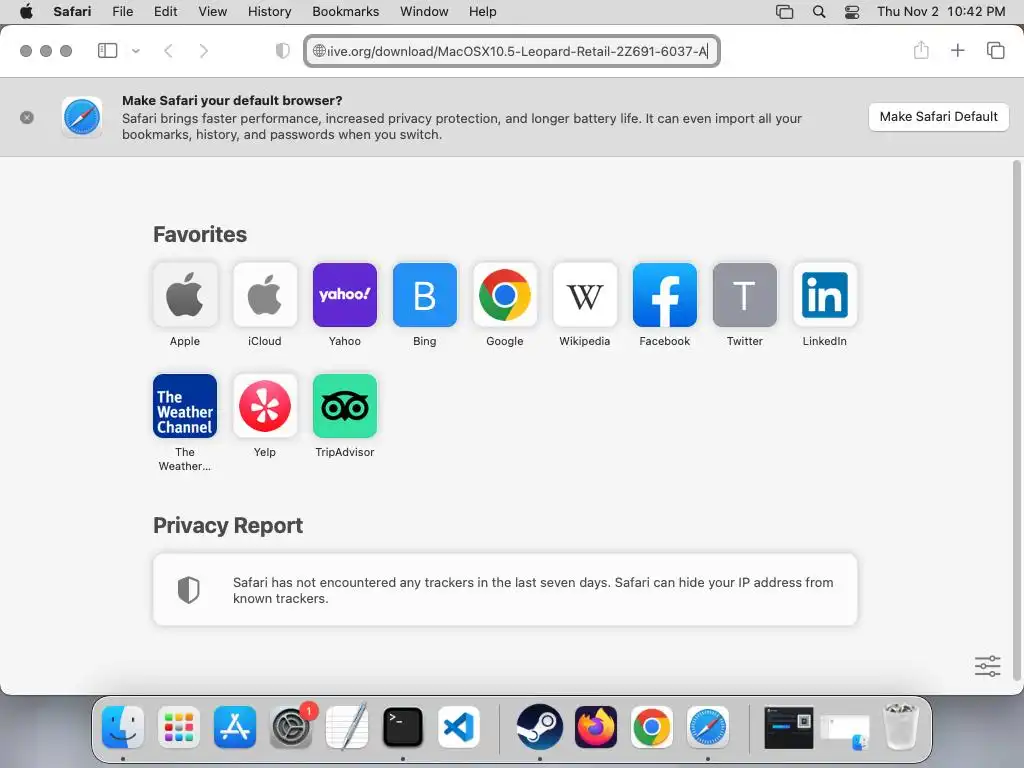
Task: Click the Safari Dock icon
Action: [708, 727]
